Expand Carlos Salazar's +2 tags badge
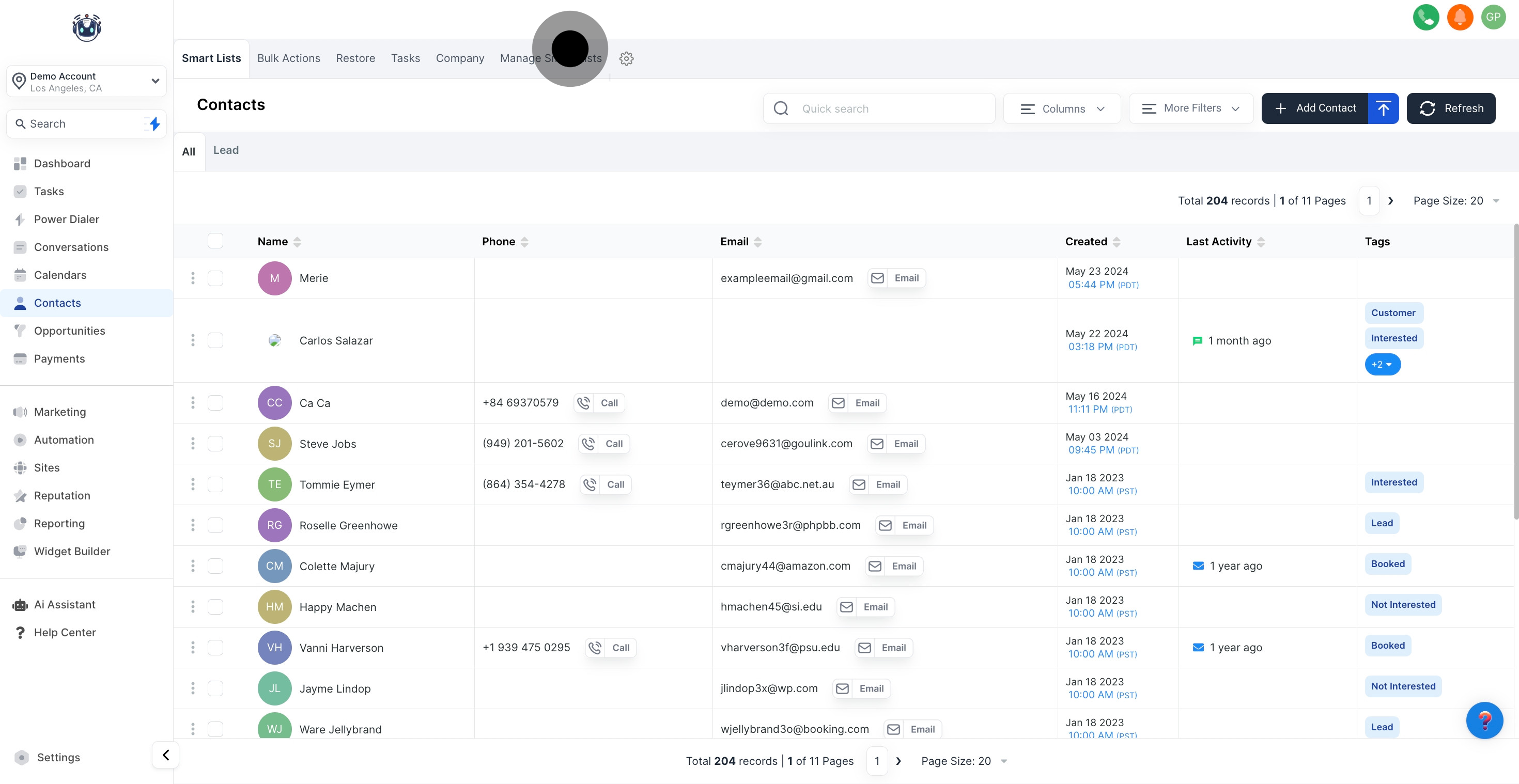 coord(1383,364)
